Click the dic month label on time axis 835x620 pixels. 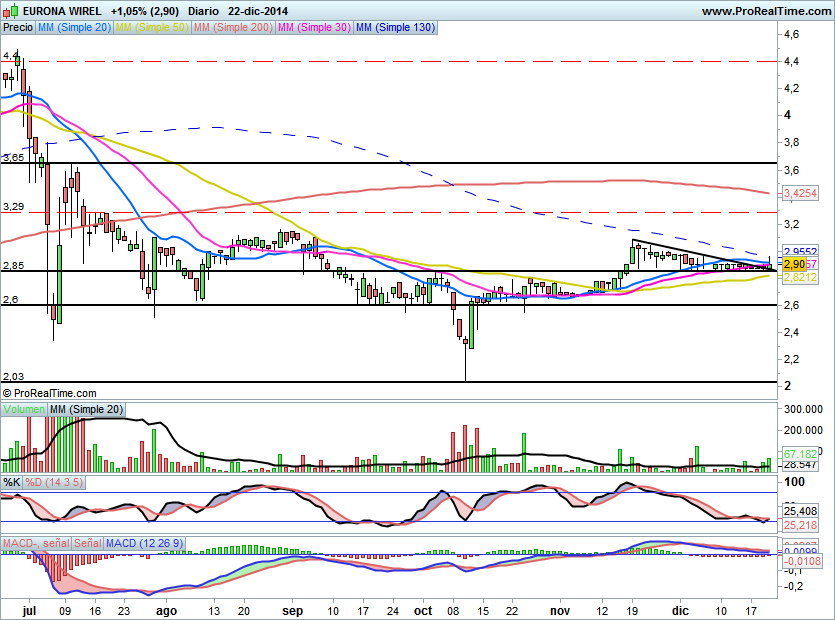point(680,610)
